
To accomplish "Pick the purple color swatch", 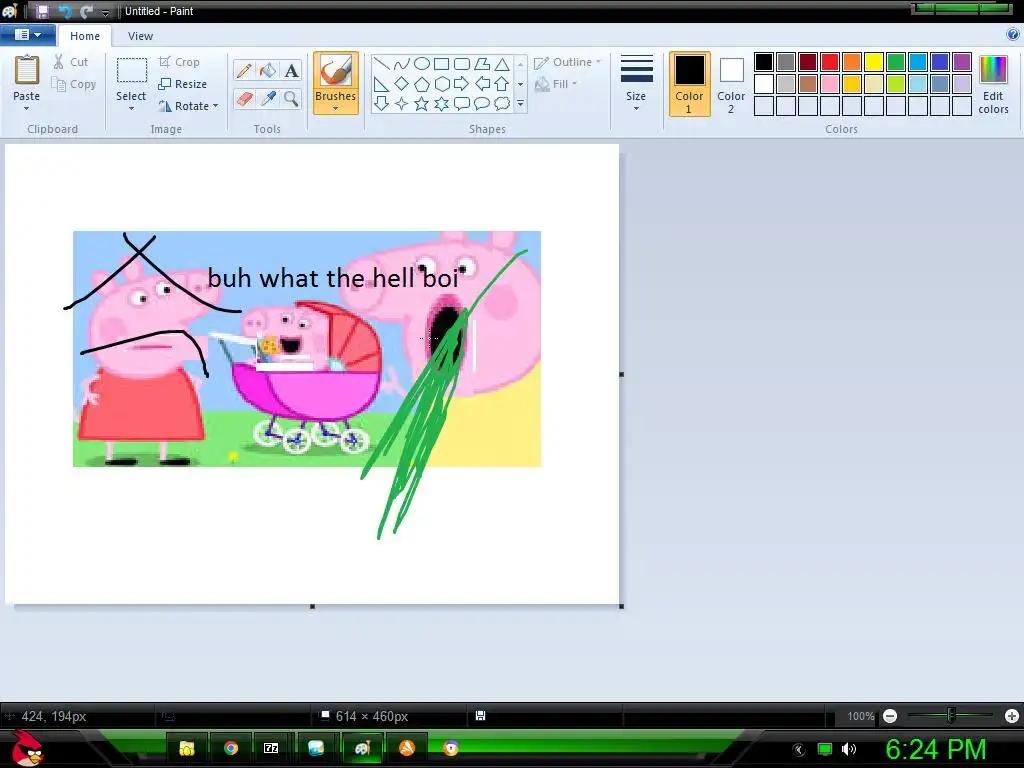I will click(962, 62).
